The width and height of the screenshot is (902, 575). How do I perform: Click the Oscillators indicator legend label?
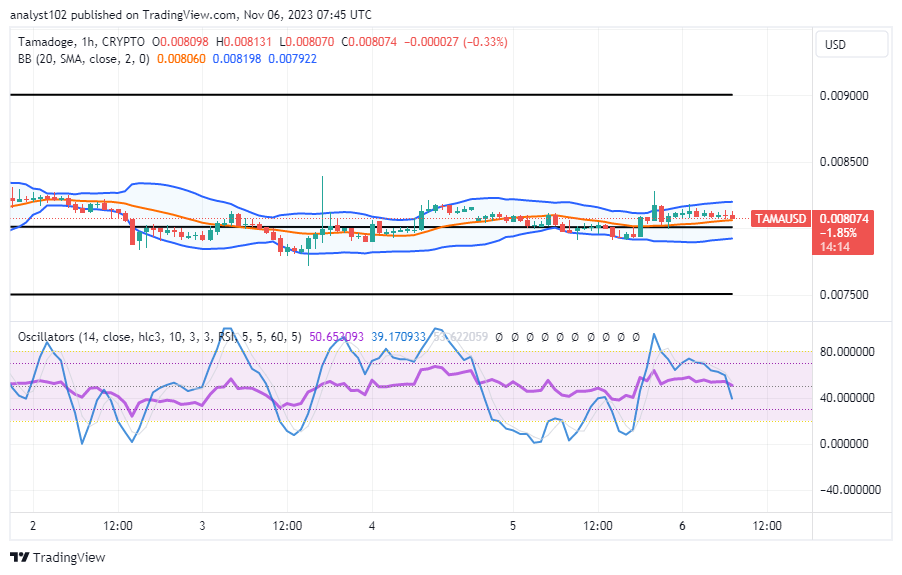click(159, 336)
